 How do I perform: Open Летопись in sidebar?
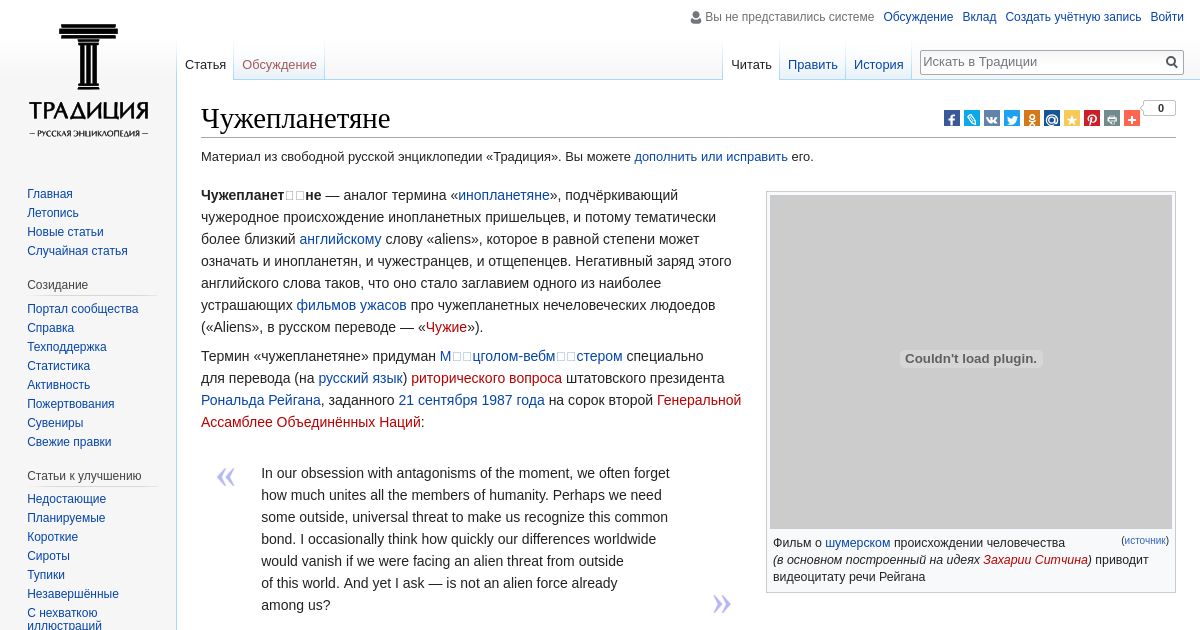(x=53, y=213)
